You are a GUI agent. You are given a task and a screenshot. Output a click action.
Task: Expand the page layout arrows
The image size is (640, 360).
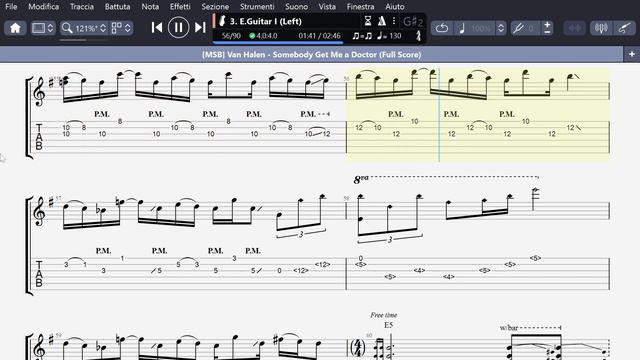tap(128, 28)
